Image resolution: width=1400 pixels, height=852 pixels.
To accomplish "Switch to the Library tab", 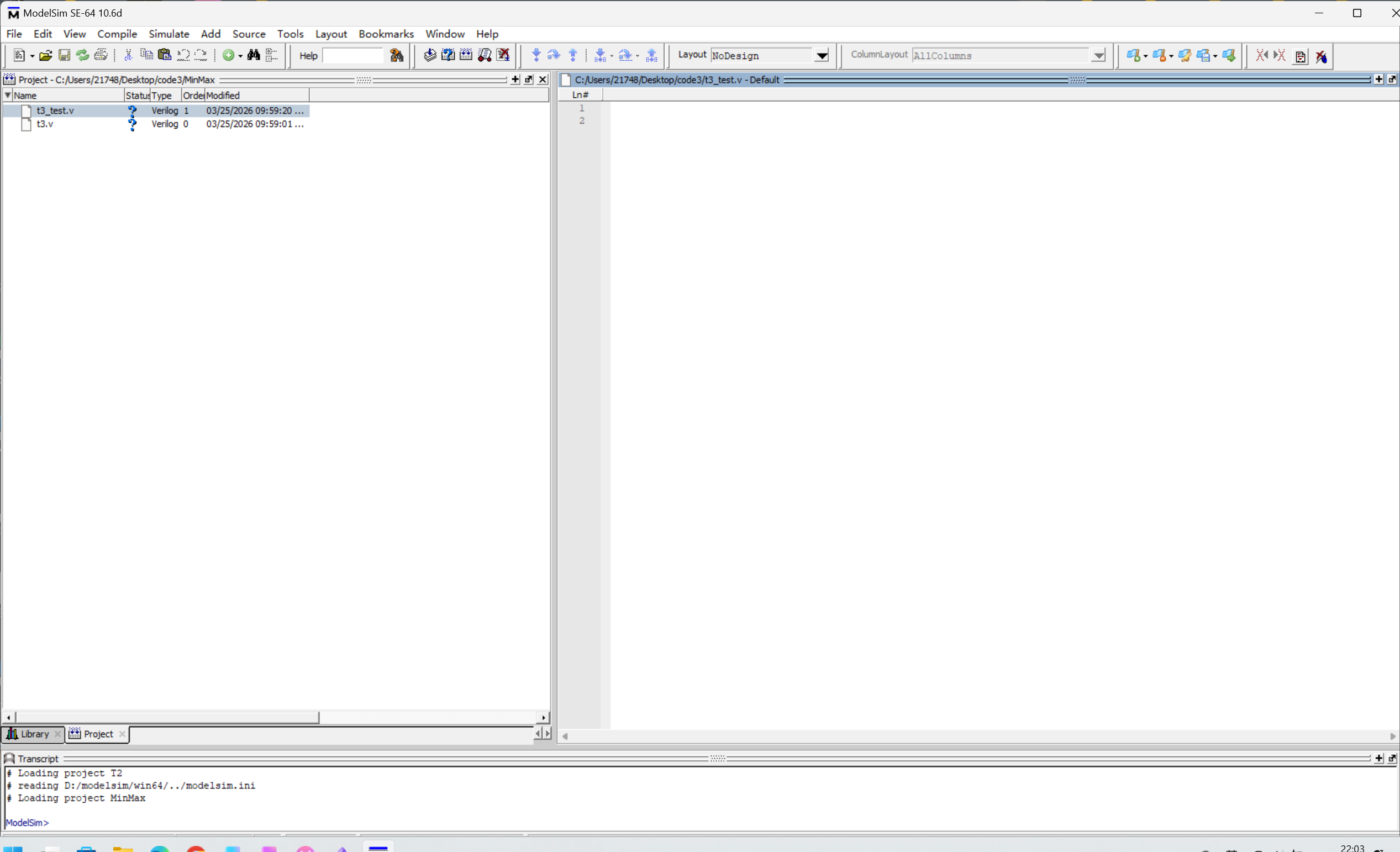I will coord(34,734).
